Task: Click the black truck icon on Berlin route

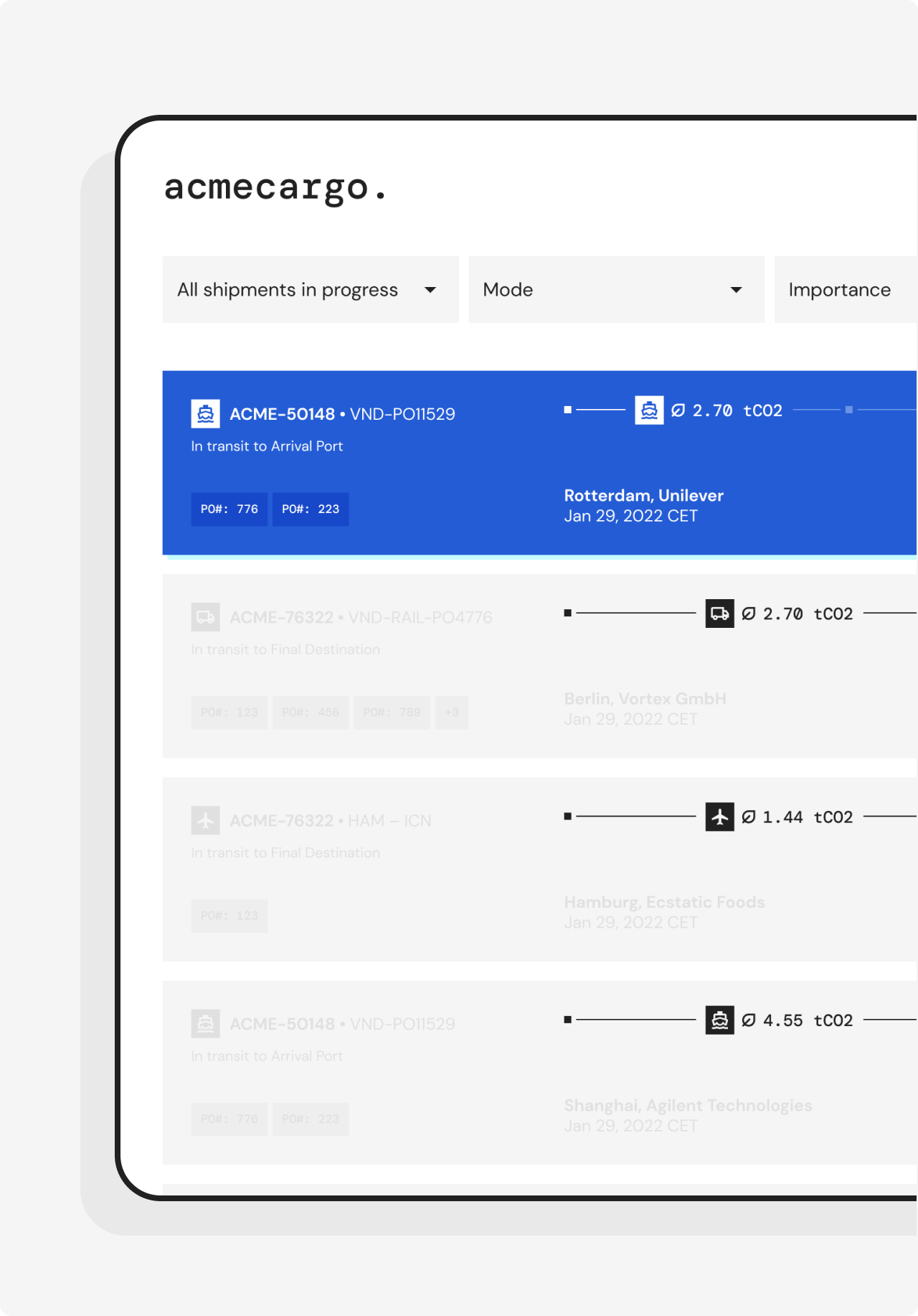Action: [719, 614]
